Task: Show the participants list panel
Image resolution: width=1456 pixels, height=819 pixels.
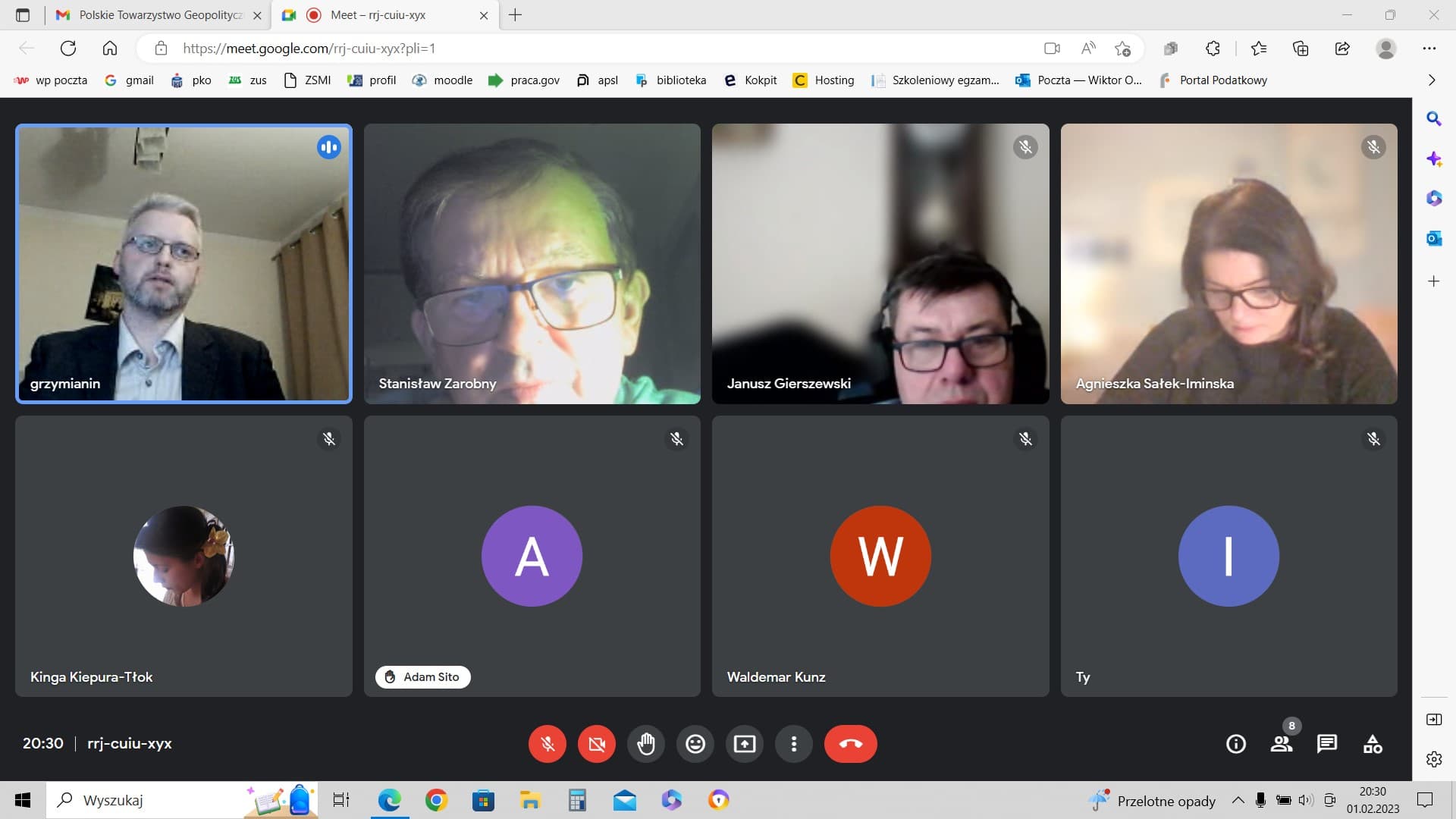Action: [1281, 744]
